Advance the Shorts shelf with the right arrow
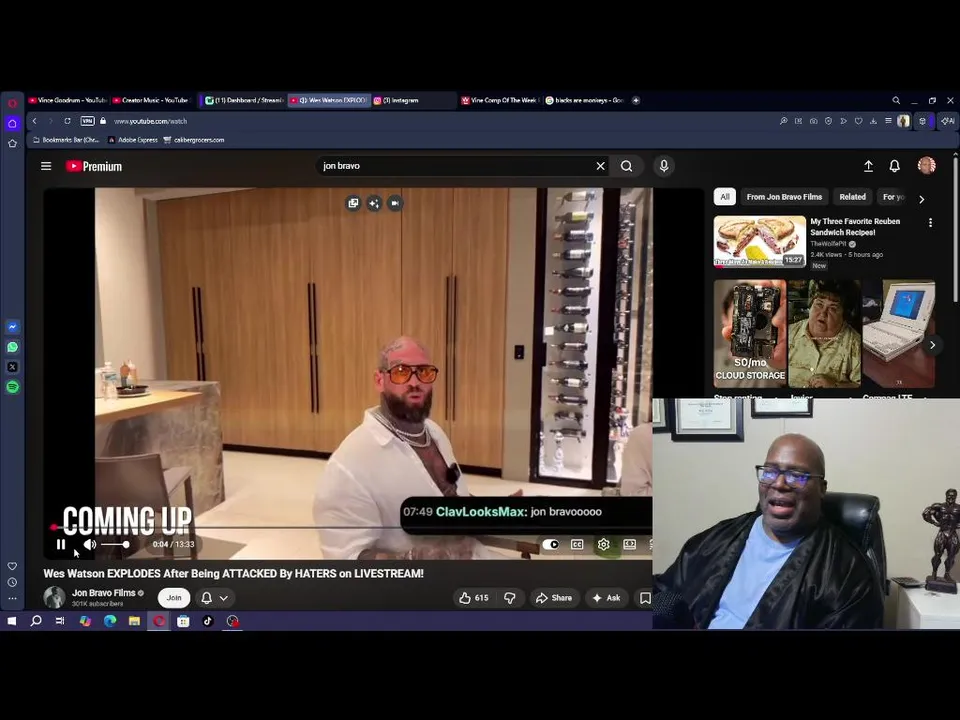Viewport: 960px width, 720px height. (932, 345)
